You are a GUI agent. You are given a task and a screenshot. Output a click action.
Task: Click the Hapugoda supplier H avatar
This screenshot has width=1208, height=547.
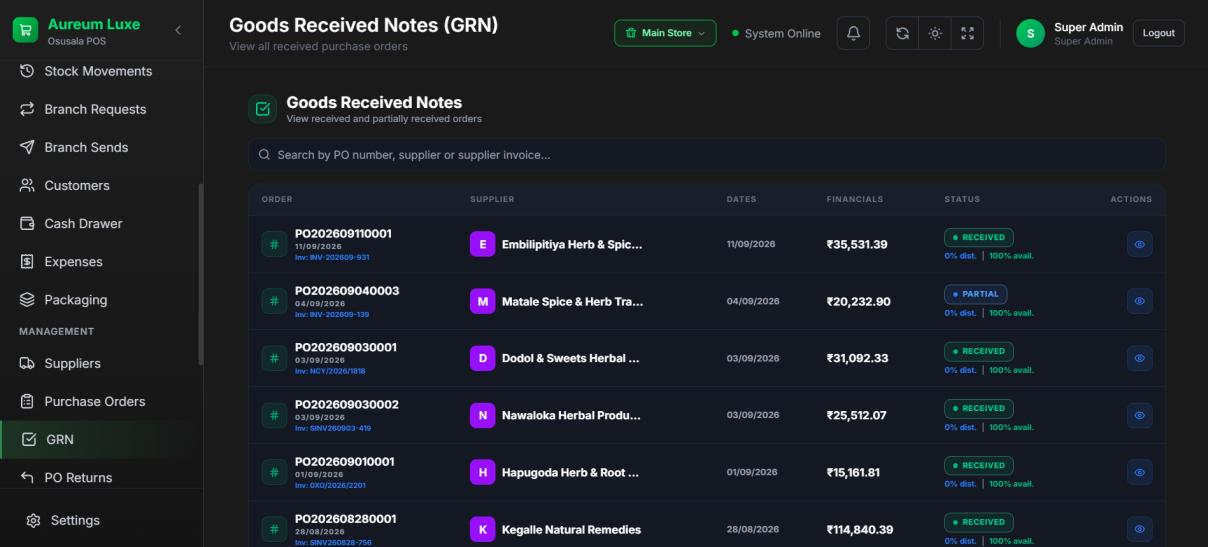point(483,472)
